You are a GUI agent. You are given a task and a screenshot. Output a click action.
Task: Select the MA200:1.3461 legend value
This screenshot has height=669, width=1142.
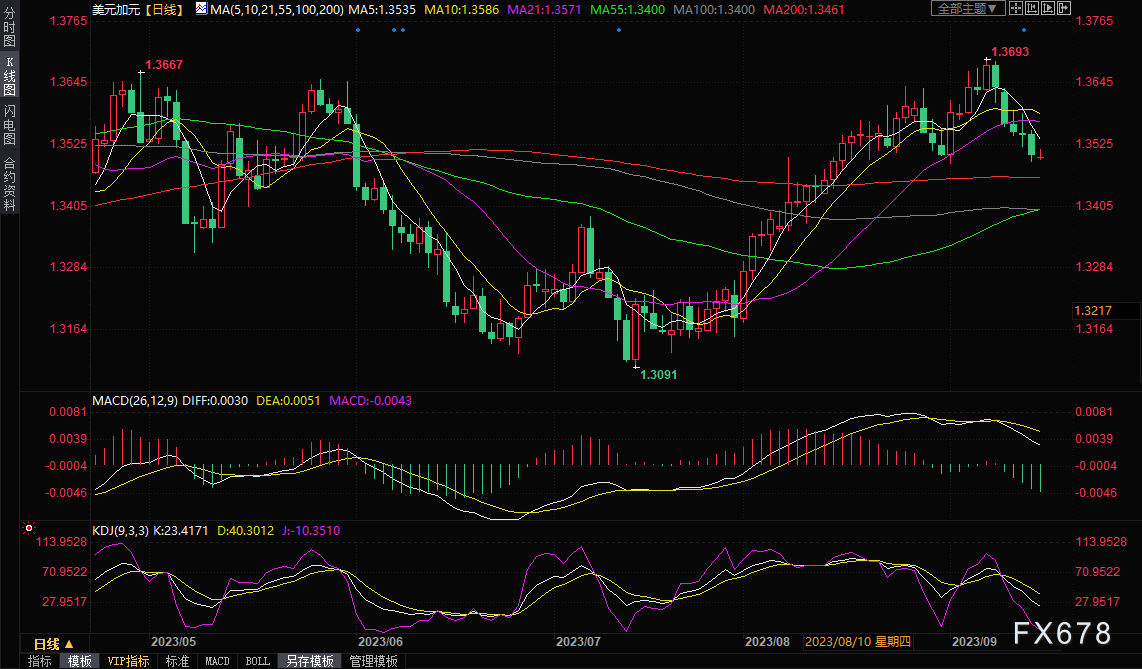(804, 9)
